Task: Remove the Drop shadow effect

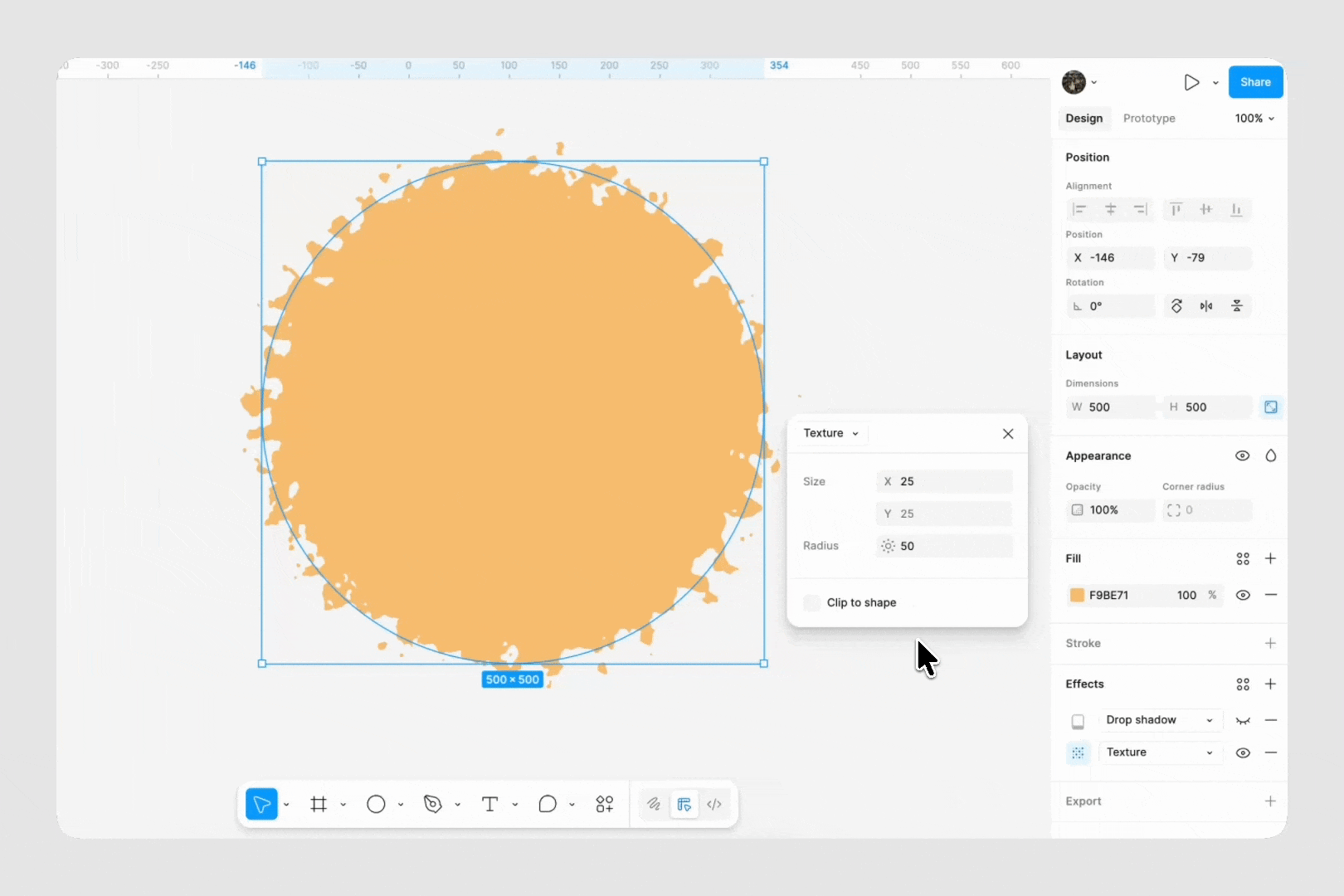Action: coord(1270,720)
